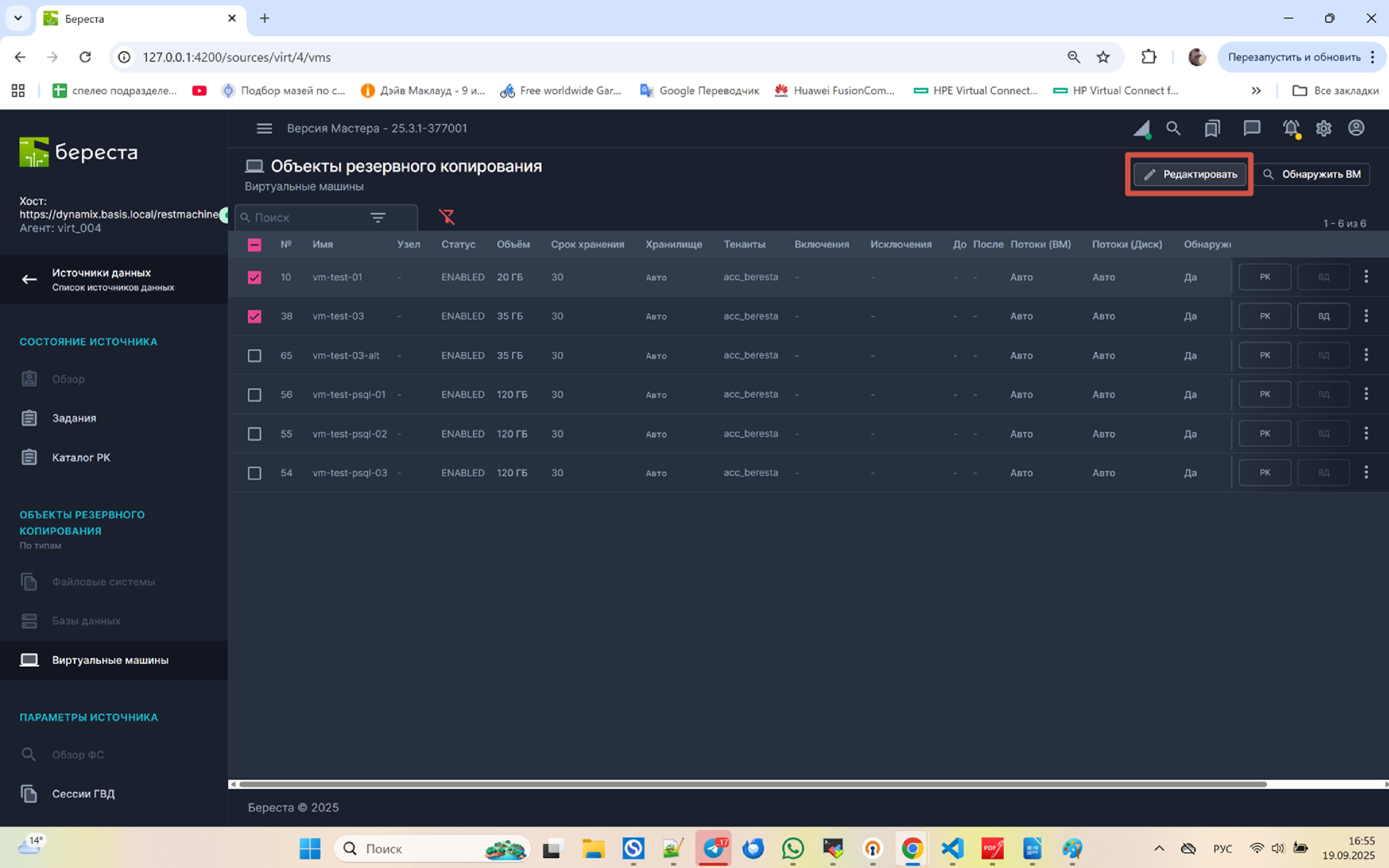This screenshot has width=1389, height=868.
Task: Open Каталог РК in the sidebar
Action: pyautogui.click(x=81, y=458)
